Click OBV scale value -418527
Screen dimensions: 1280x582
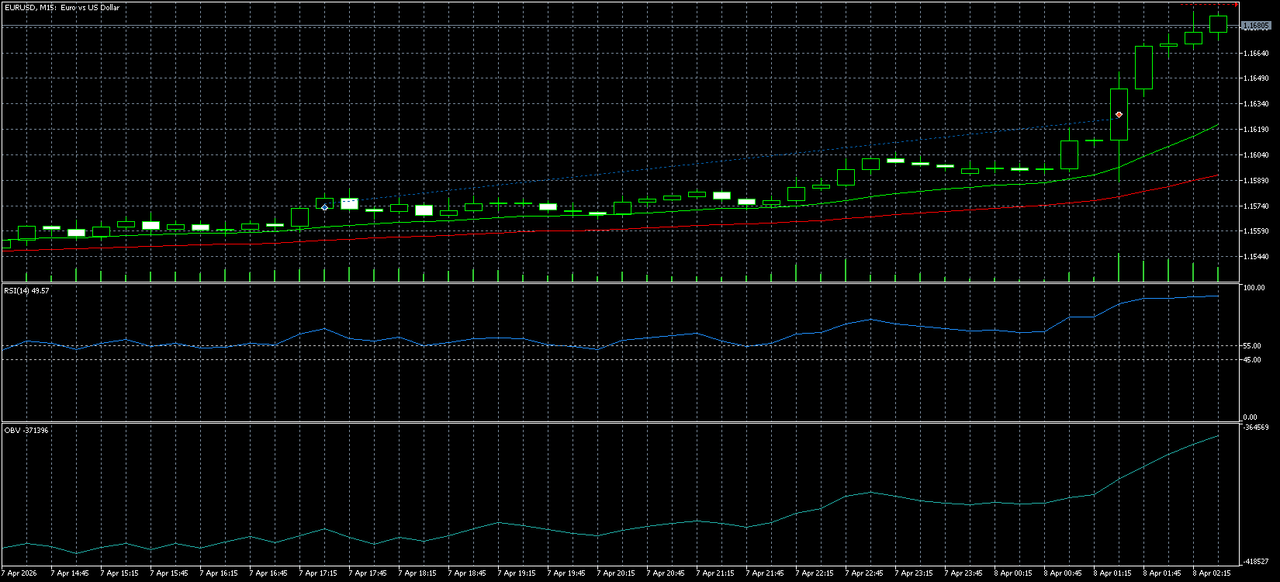(x=1257, y=563)
